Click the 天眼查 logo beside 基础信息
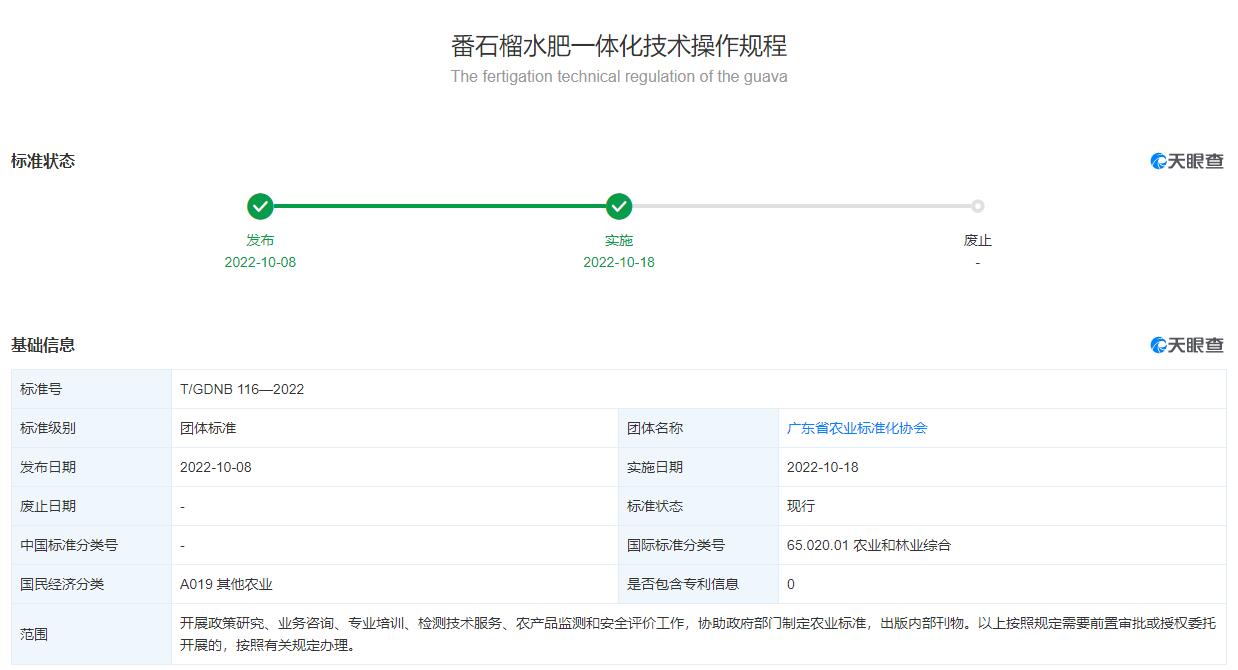Image resolution: width=1238 pixels, height=670 pixels. pyautogui.click(x=1187, y=345)
